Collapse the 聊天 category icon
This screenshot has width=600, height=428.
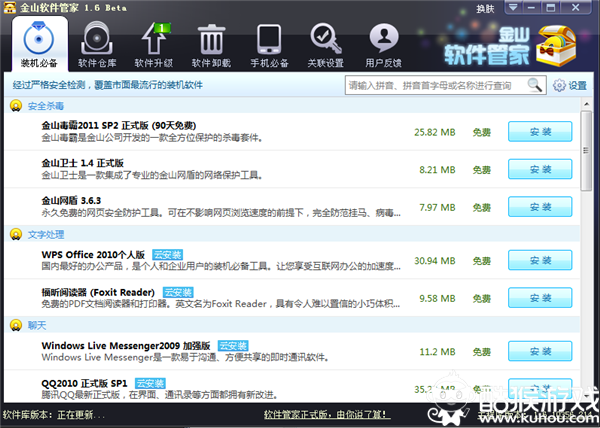tap(16, 325)
